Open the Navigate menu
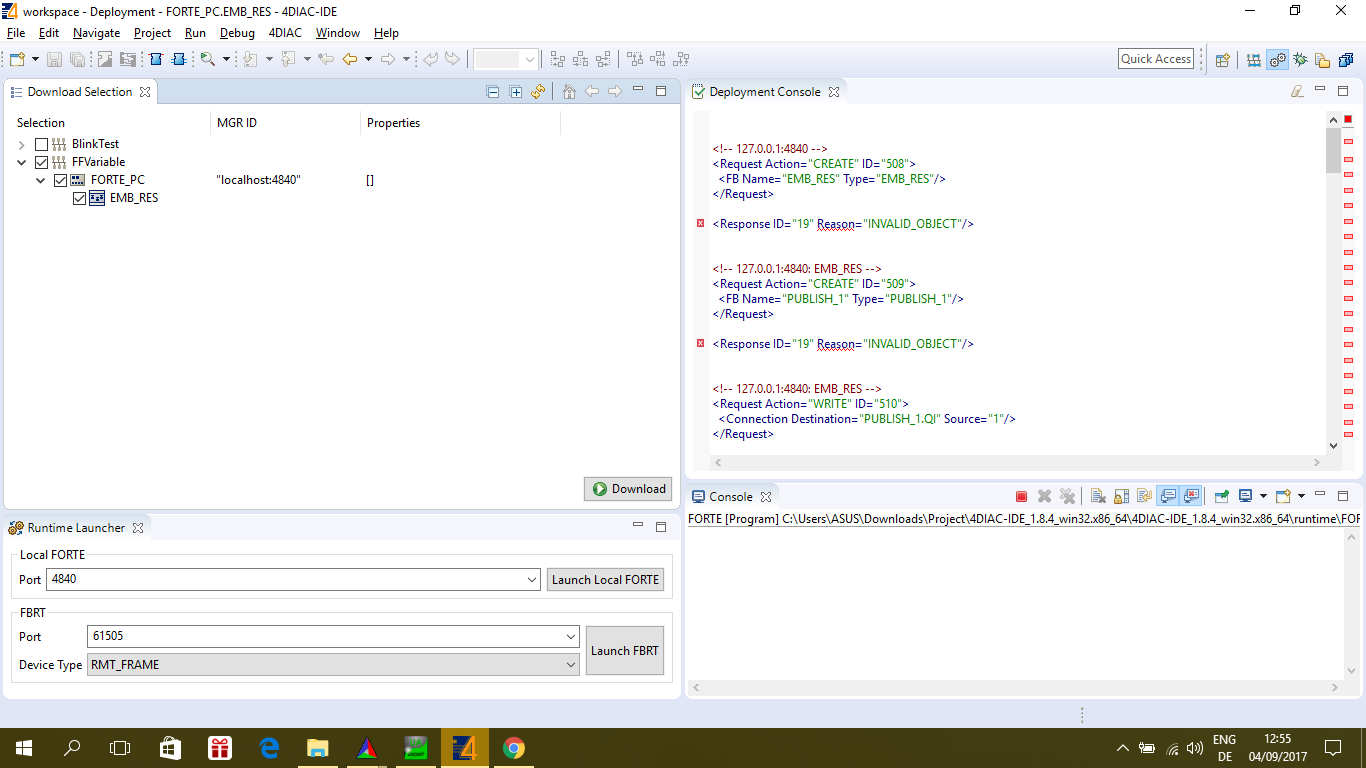 [x=96, y=33]
